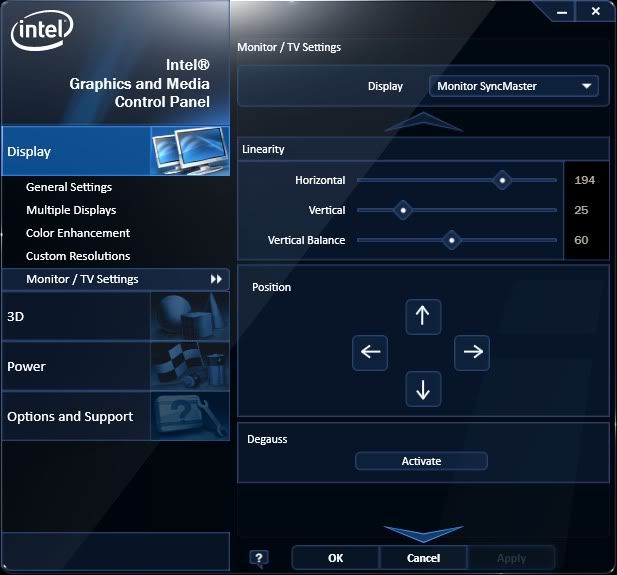Click the move down position arrow
Viewport: 617px width, 575px height.
423,388
